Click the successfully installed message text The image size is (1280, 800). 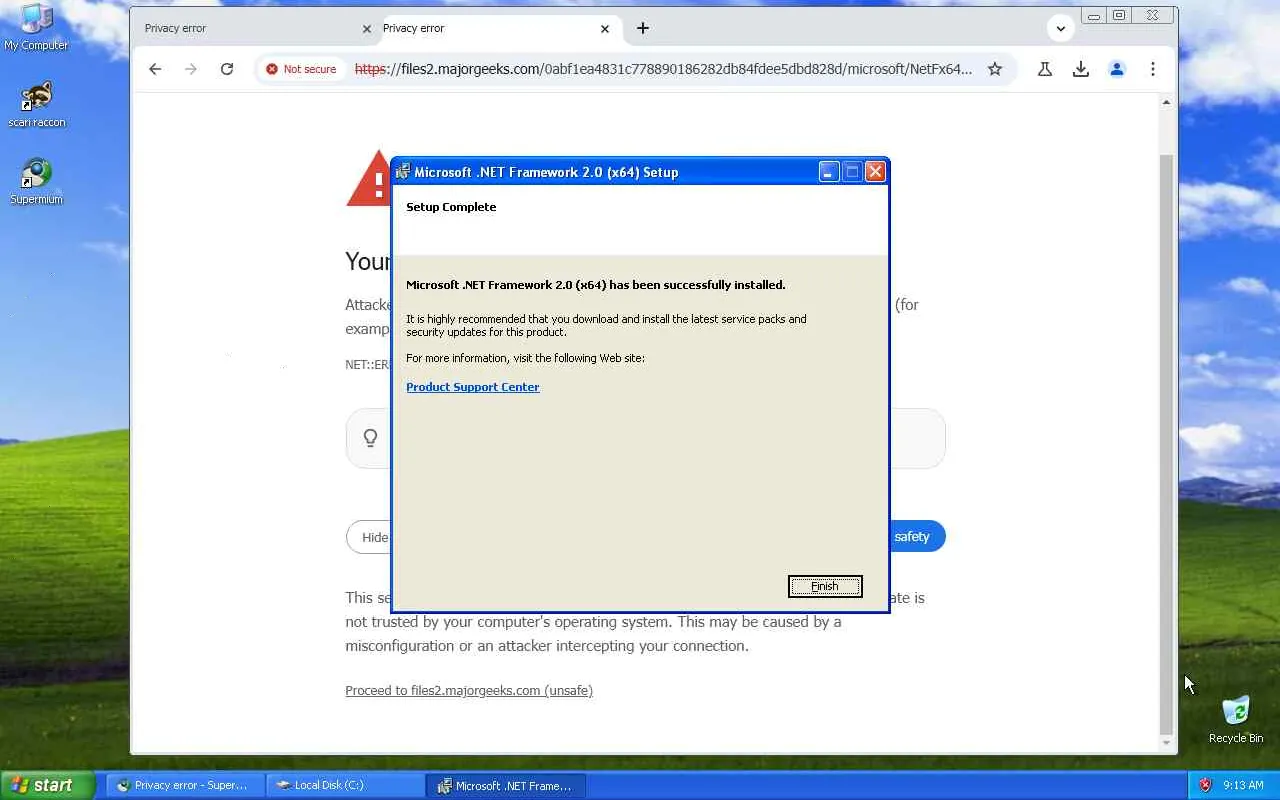596,285
